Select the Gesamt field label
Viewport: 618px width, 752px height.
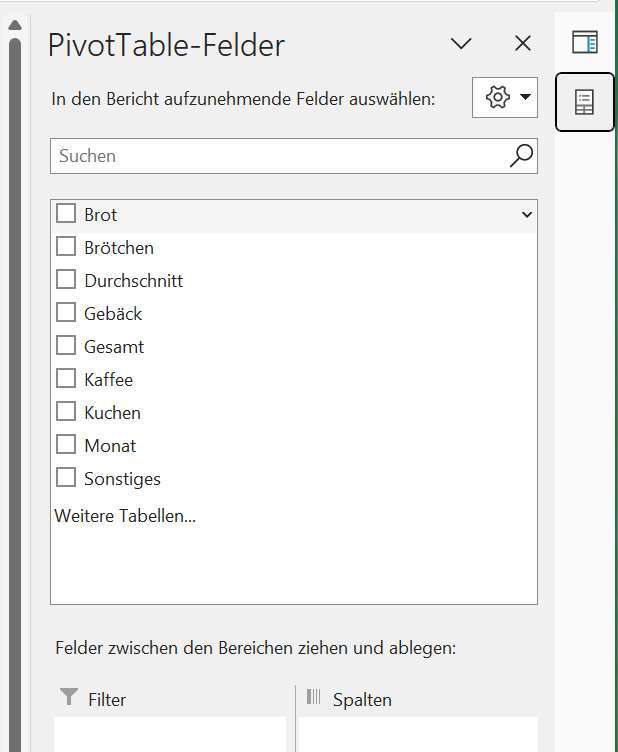pyautogui.click(x=114, y=347)
